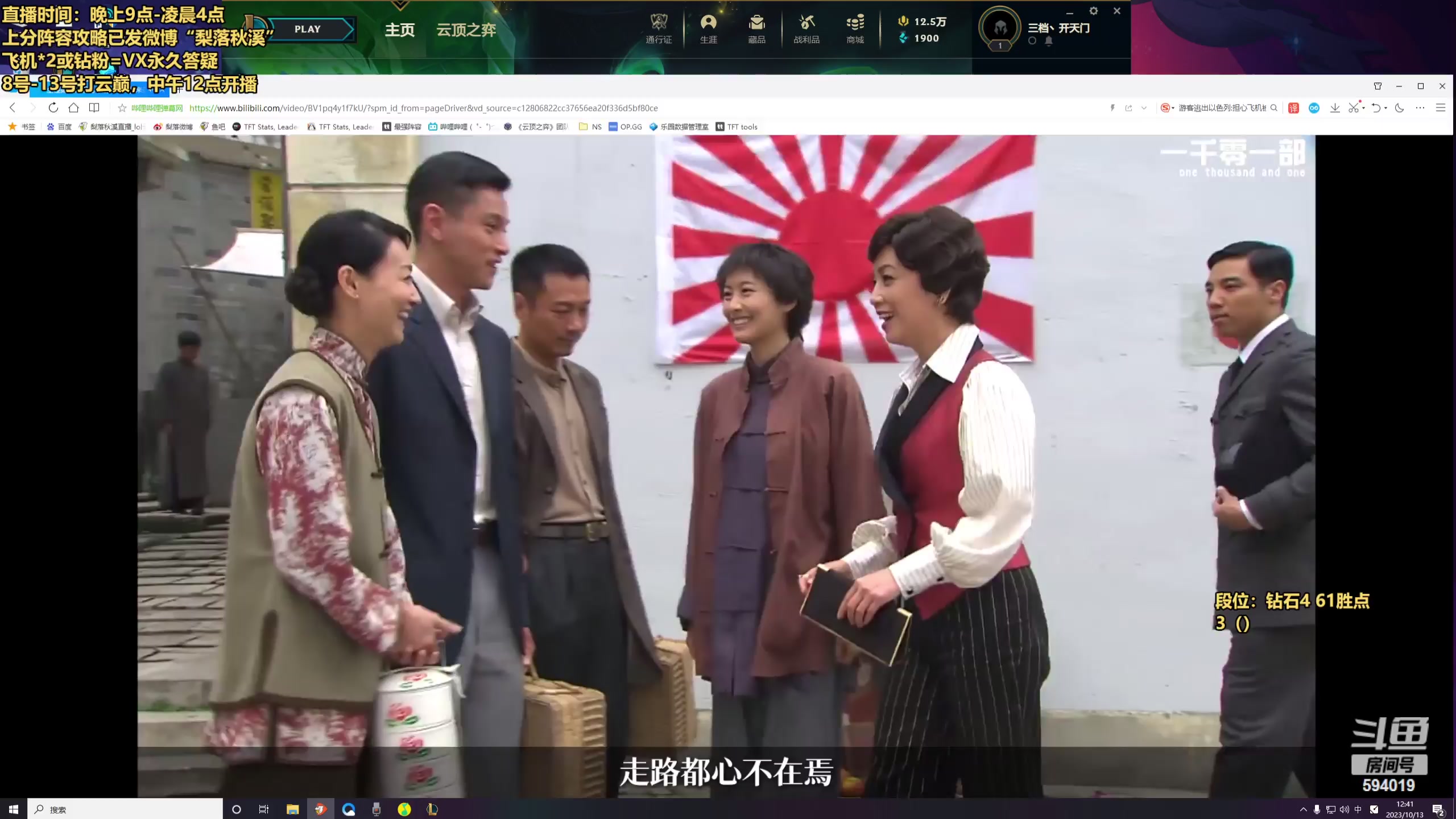This screenshot has width=1456, height=819.
Task: Open the browser skin (shirt) icon
Action: click(x=1378, y=86)
